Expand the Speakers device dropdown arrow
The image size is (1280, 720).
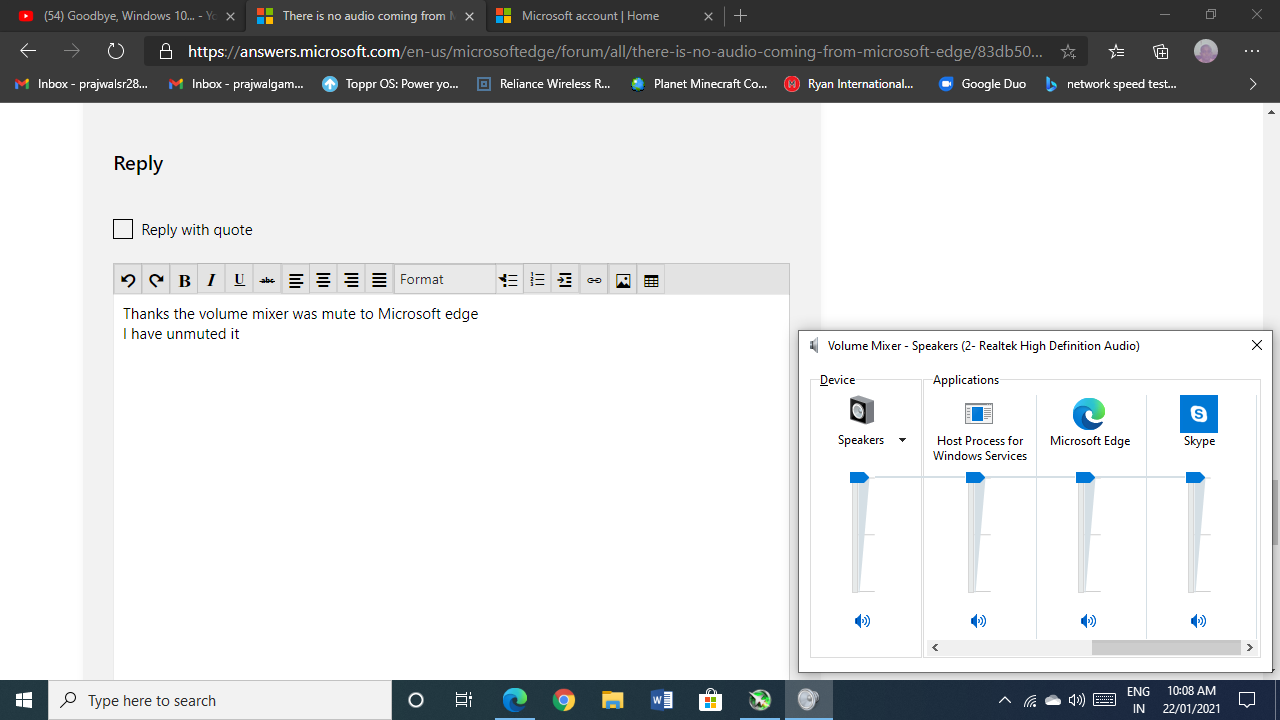902,440
